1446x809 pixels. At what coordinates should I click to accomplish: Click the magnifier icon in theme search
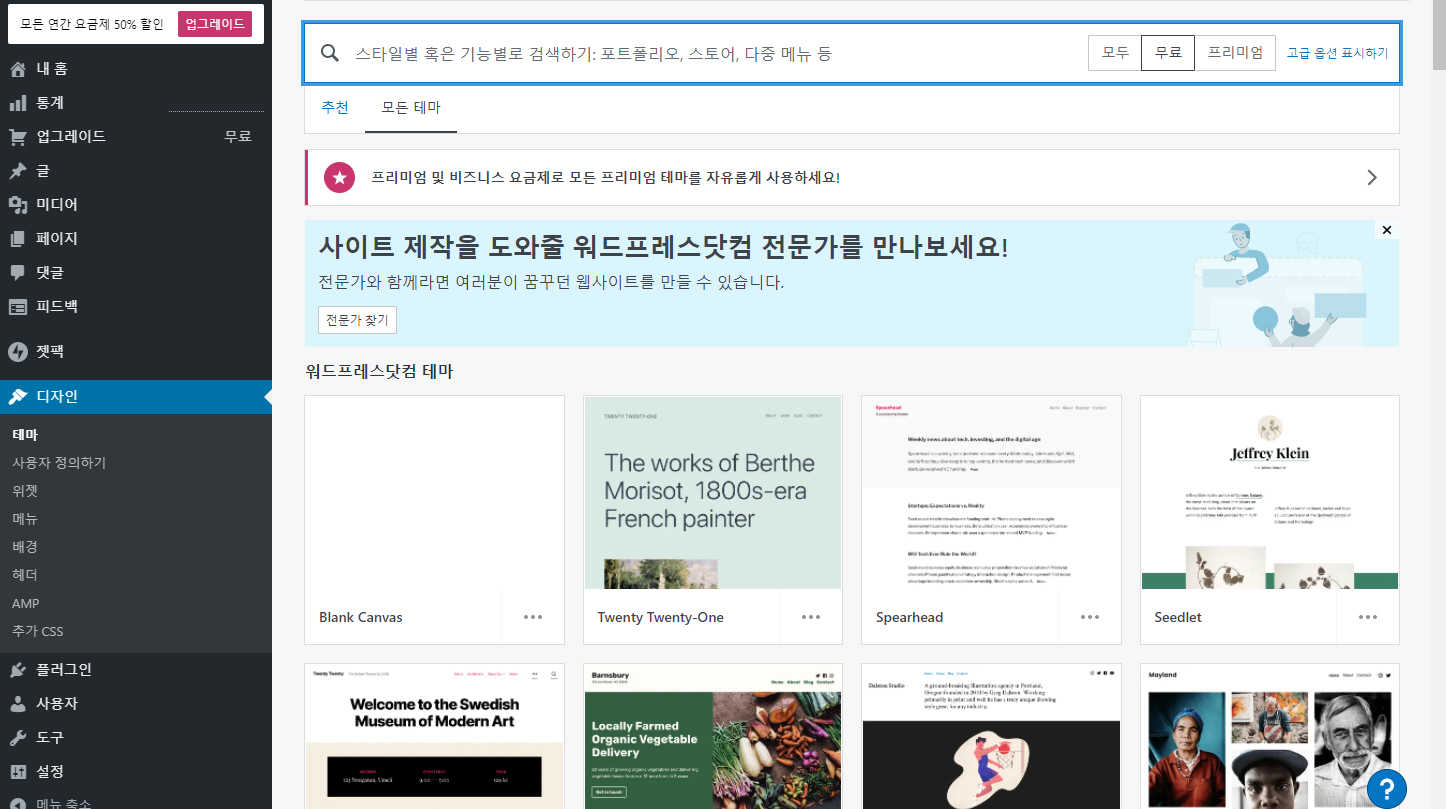[330, 53]
